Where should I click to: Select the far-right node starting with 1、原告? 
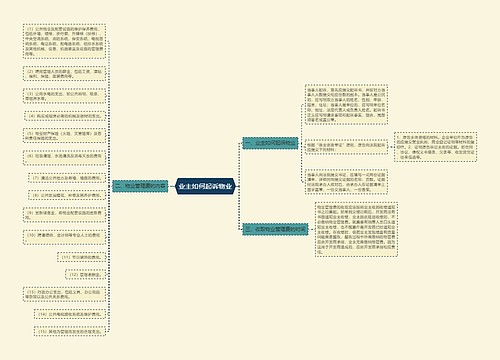coord(436,147)
